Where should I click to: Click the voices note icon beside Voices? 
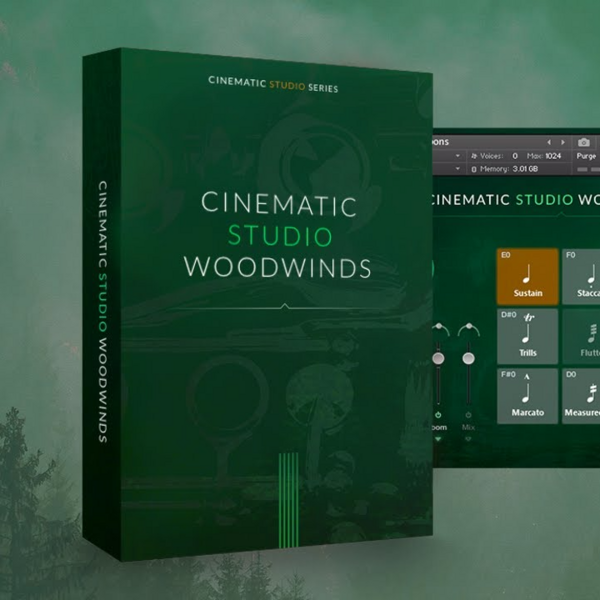[x=474, y=156]
